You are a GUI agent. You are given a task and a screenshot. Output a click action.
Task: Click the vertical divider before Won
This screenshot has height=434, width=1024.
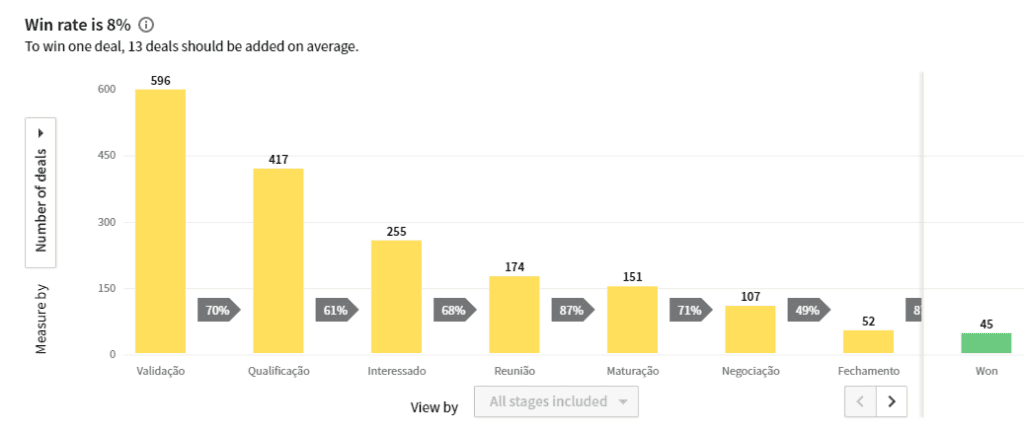click(x=922, y=244)
